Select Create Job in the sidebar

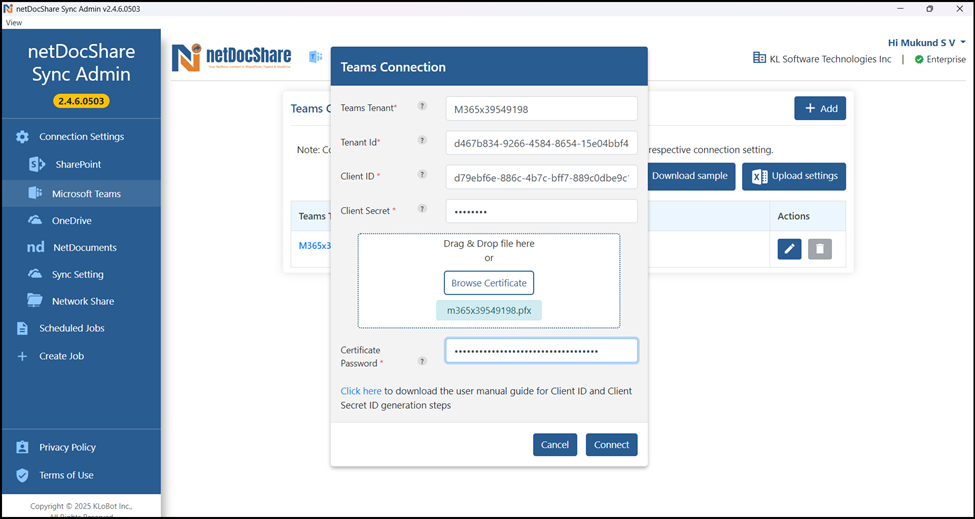tap(81, 356)
